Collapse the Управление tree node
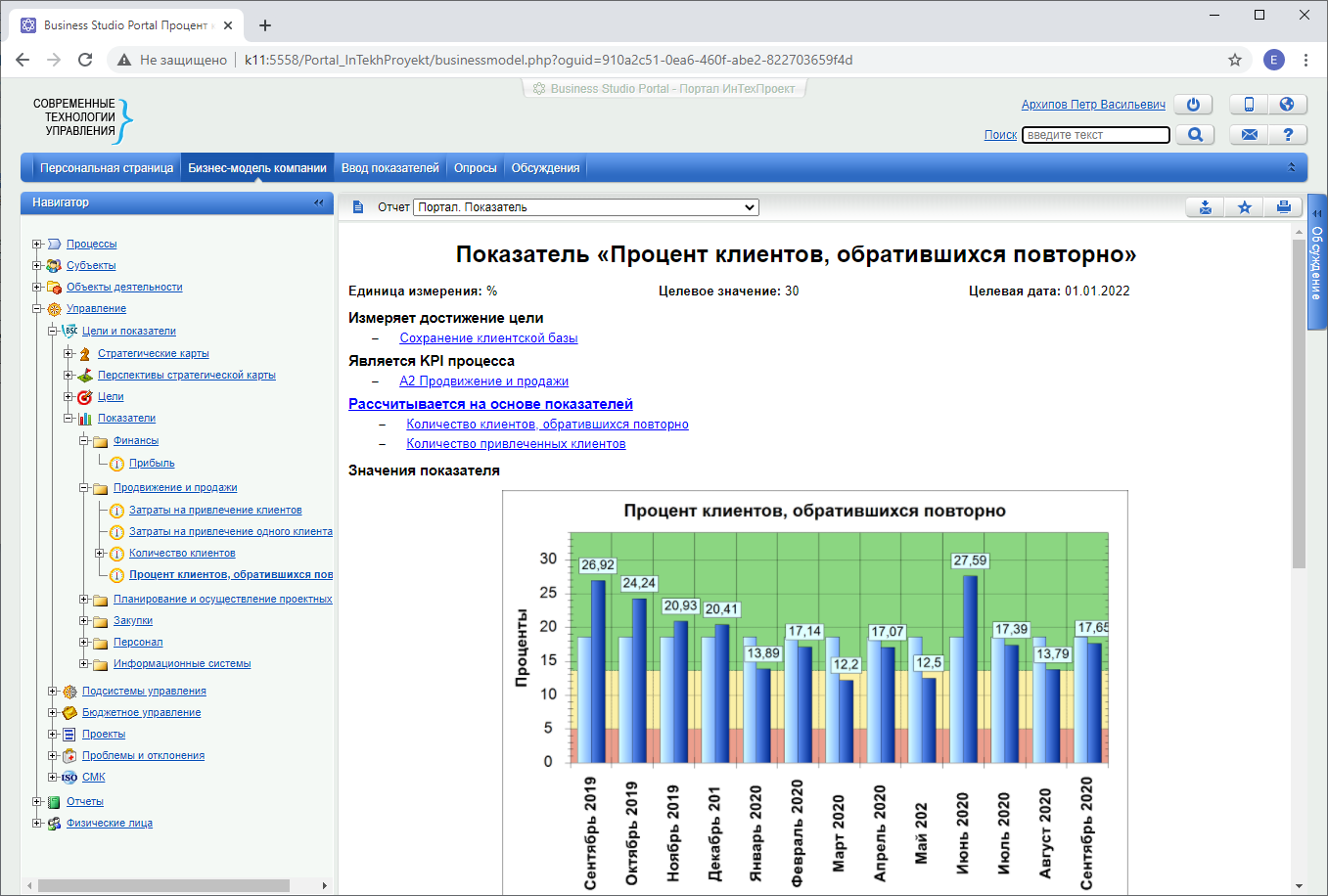Screen dimensions: 1328x896 pyautogui.click(x=37, y=309)
